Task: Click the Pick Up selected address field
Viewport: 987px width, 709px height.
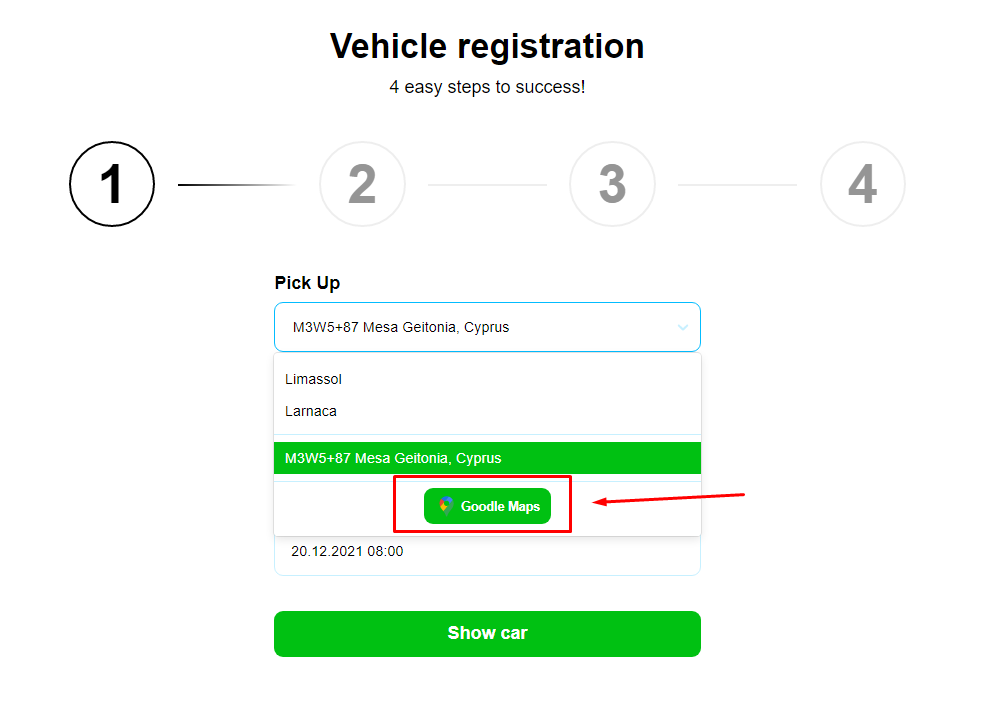Action: tap(470, 327)
